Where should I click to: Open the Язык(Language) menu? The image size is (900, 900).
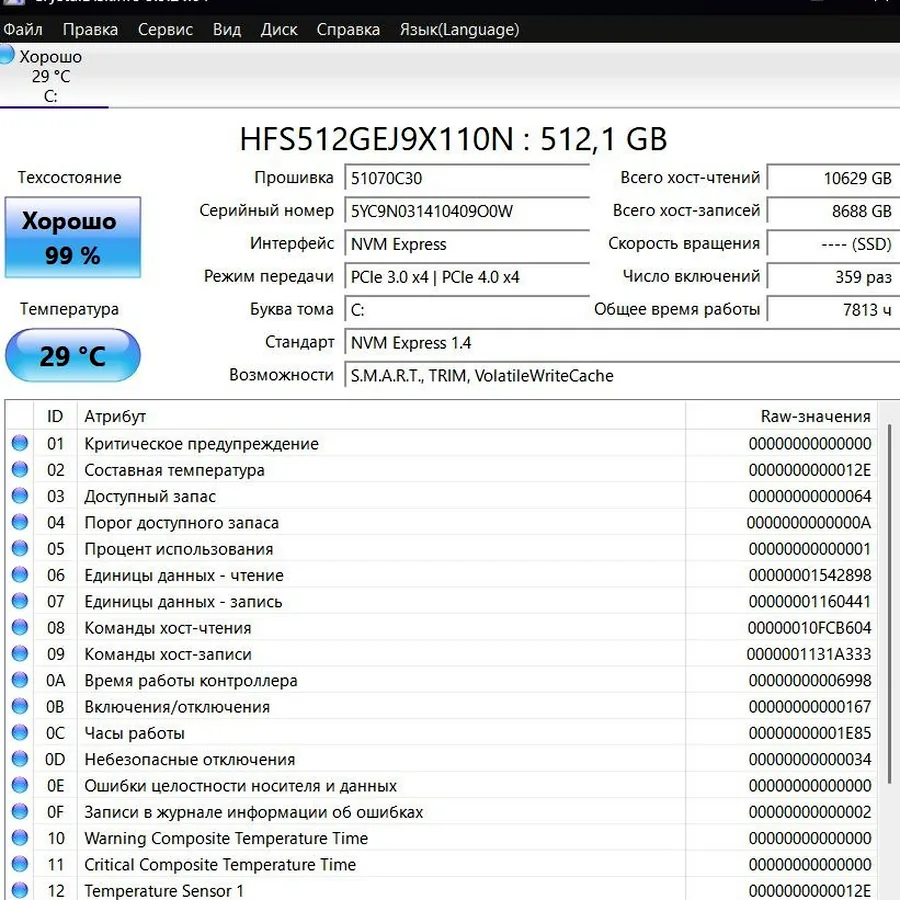coord(459,29)
